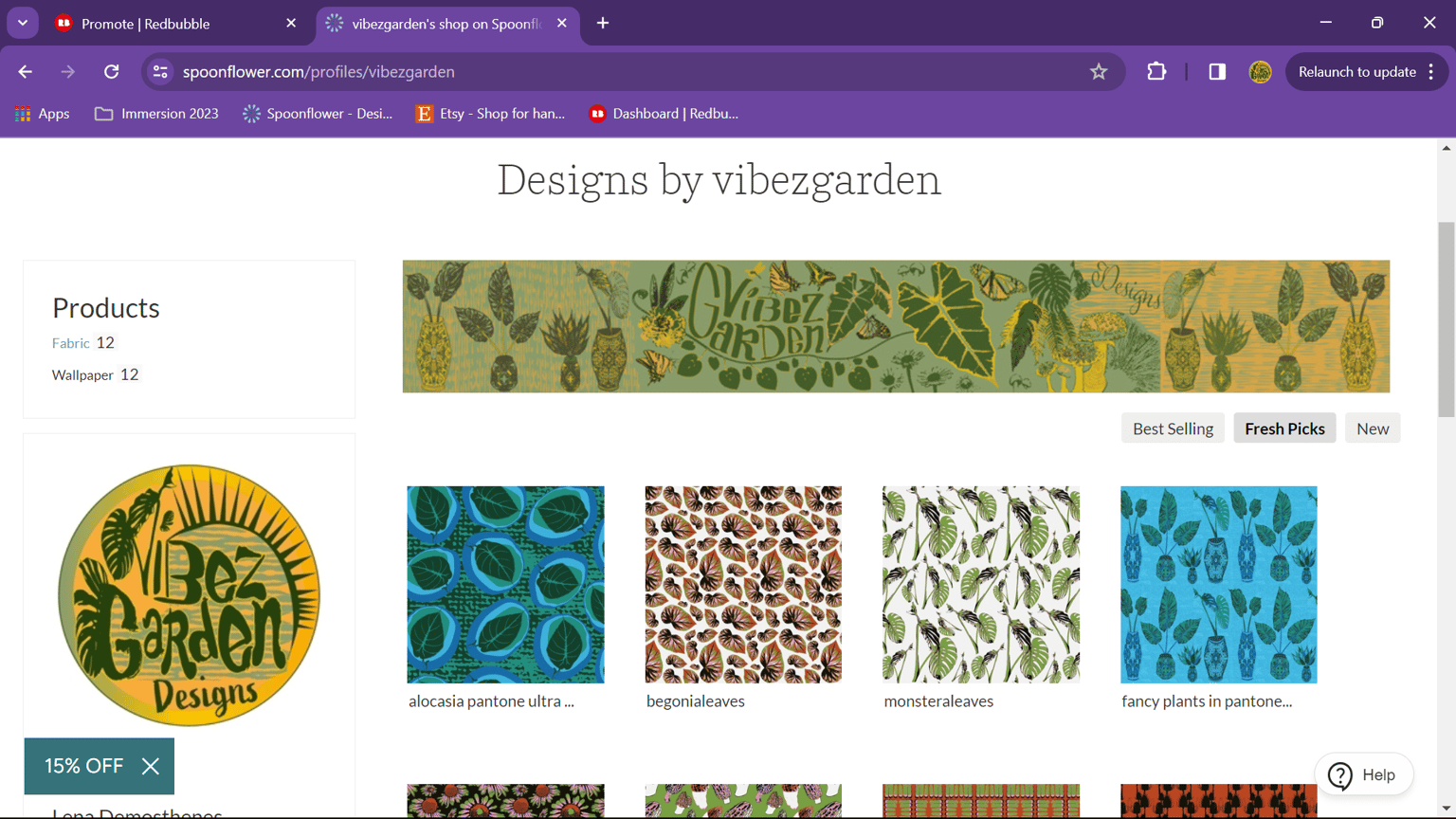
Task: Open the 15% OFF promo banner
Action: click(83, 766)
